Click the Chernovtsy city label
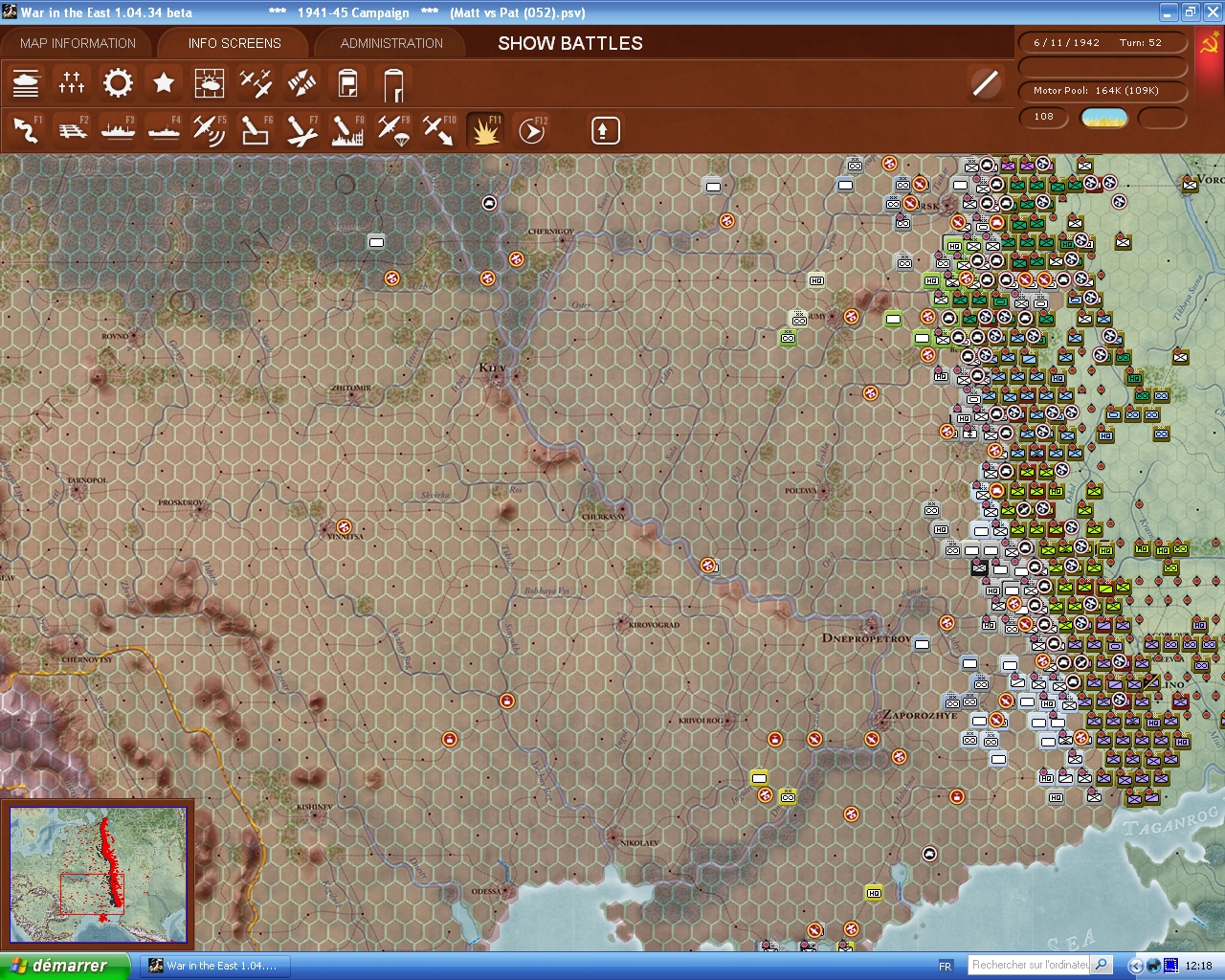 pyautogui.click(x=86, y=659)
